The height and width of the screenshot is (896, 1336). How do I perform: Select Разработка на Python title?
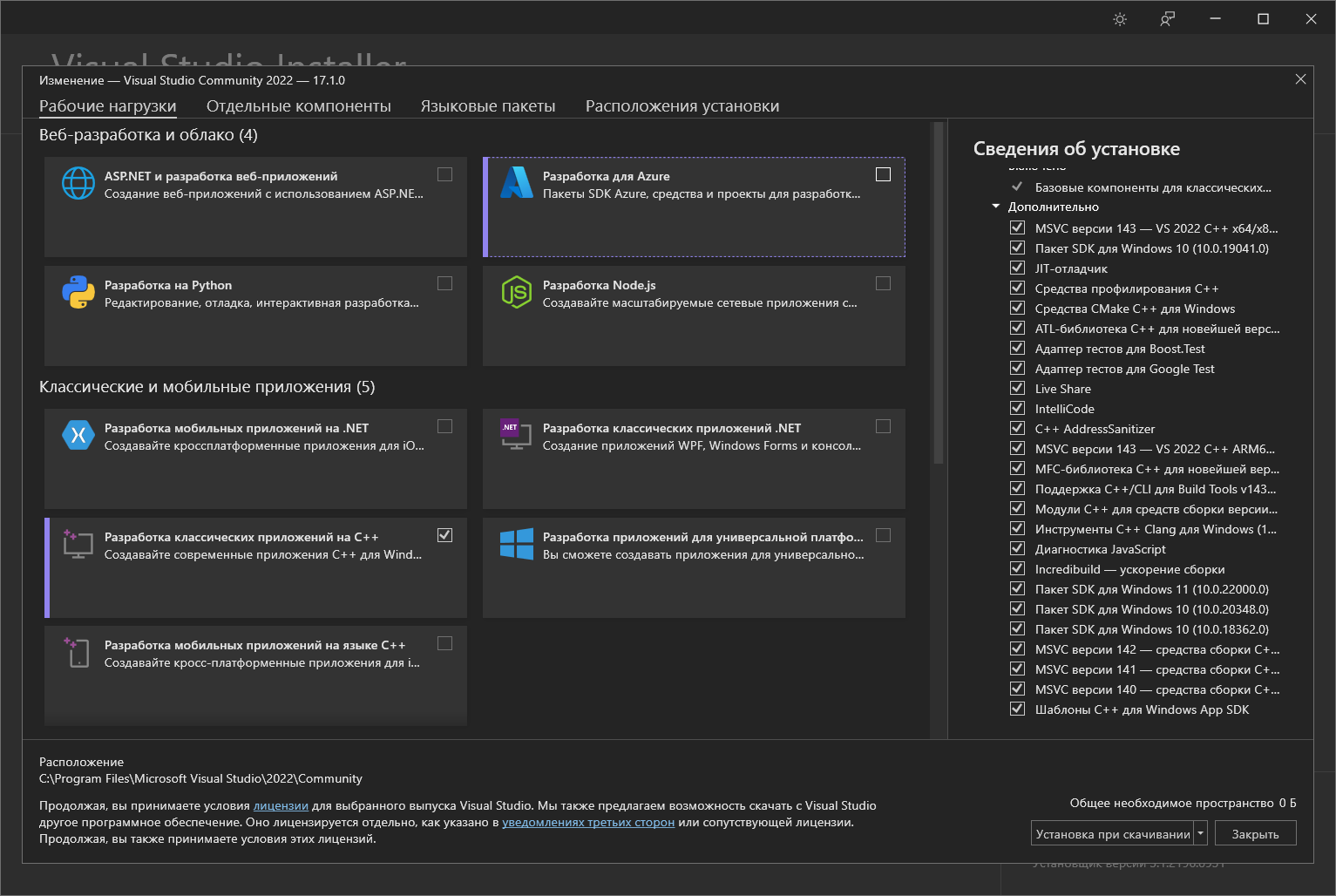pyautogui.click(x=168, y=285)
